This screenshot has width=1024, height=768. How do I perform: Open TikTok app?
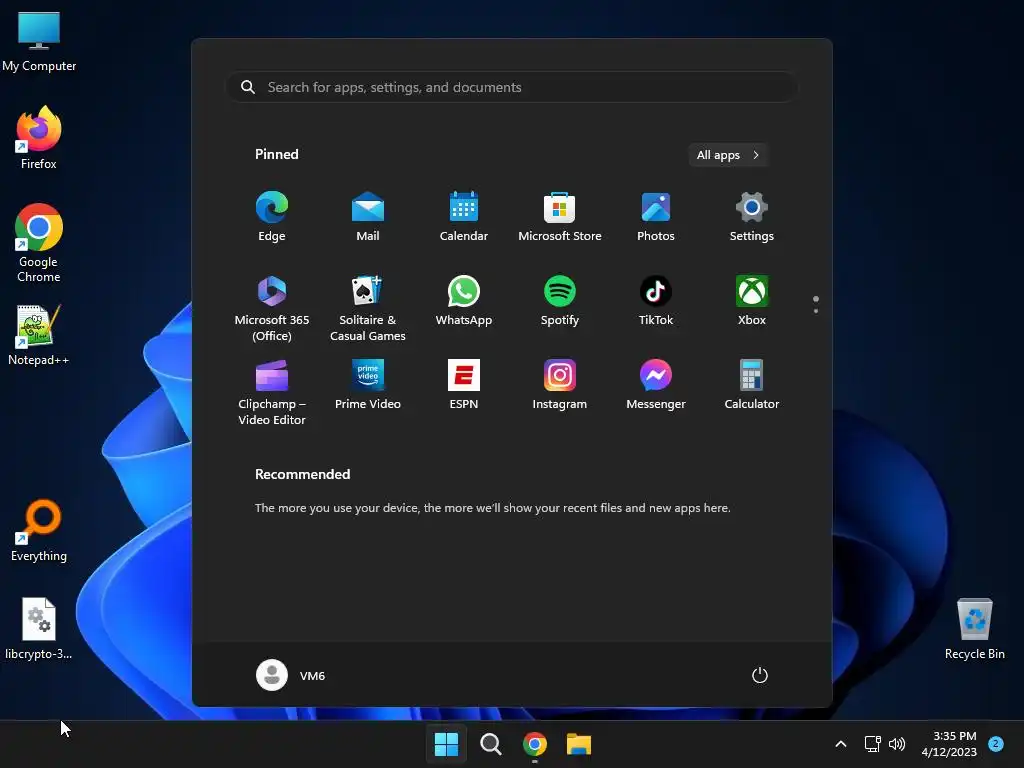click(656, 300)
